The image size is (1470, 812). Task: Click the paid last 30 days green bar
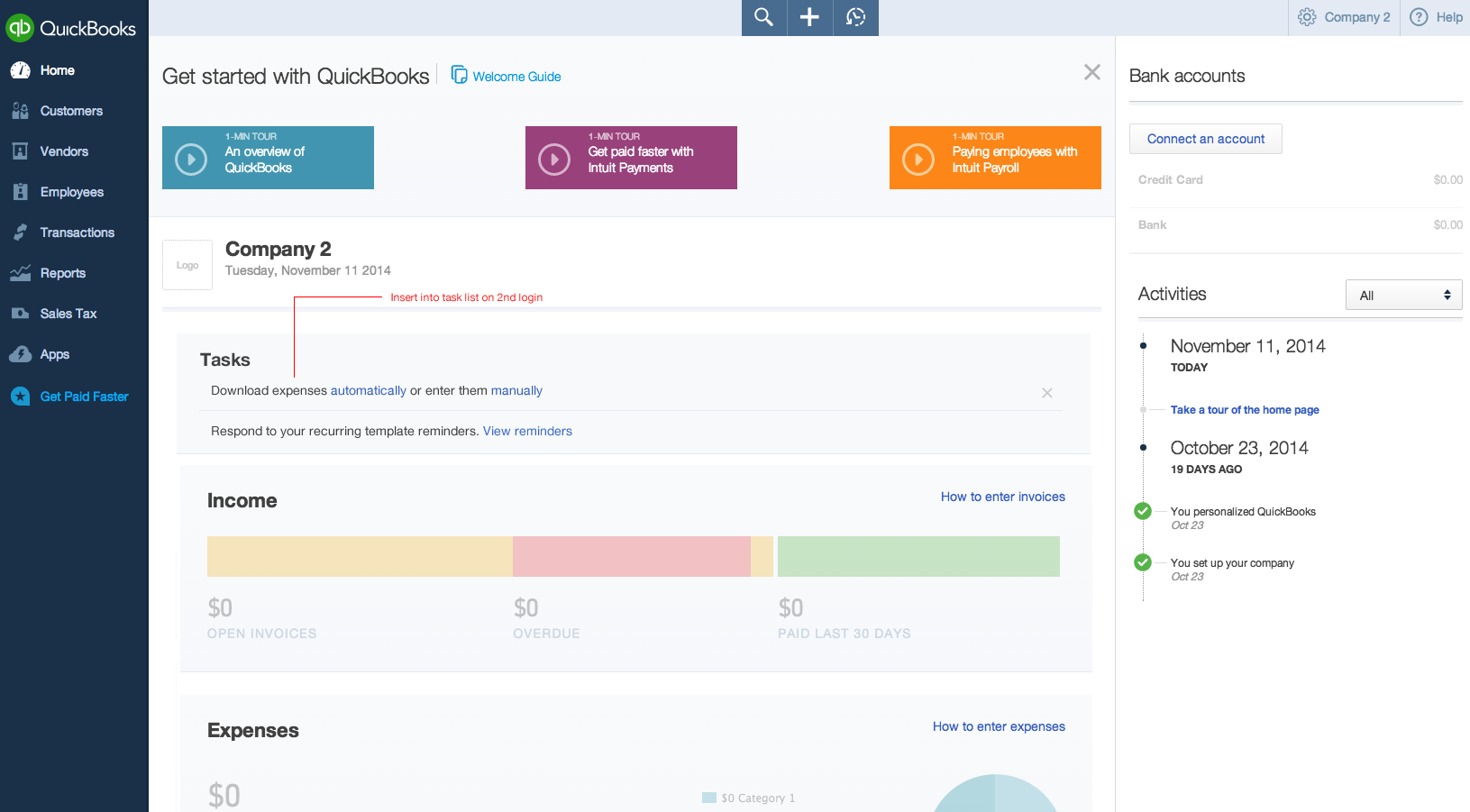[918, 556]
